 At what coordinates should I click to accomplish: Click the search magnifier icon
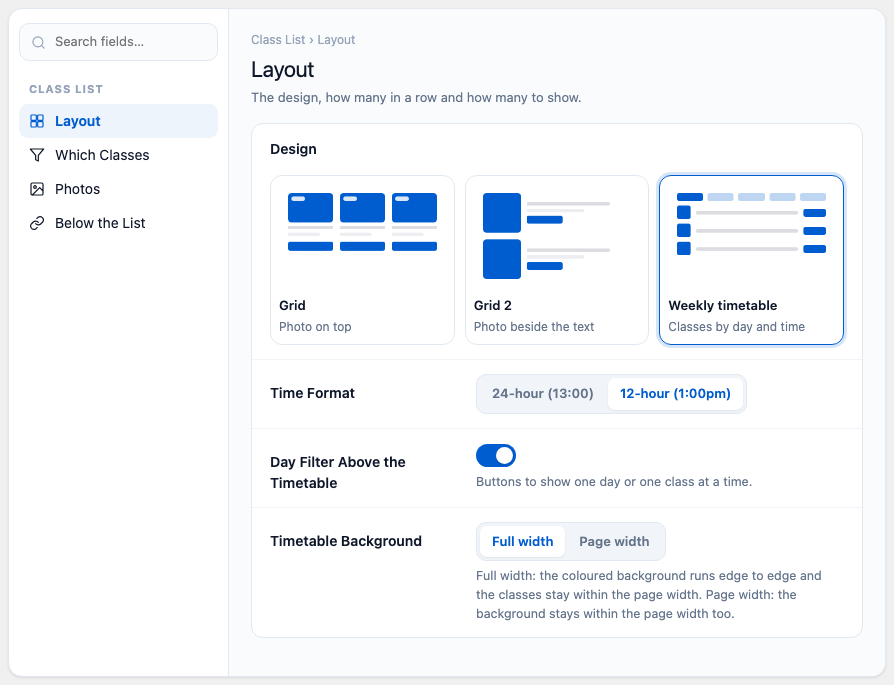pos(38,42)
